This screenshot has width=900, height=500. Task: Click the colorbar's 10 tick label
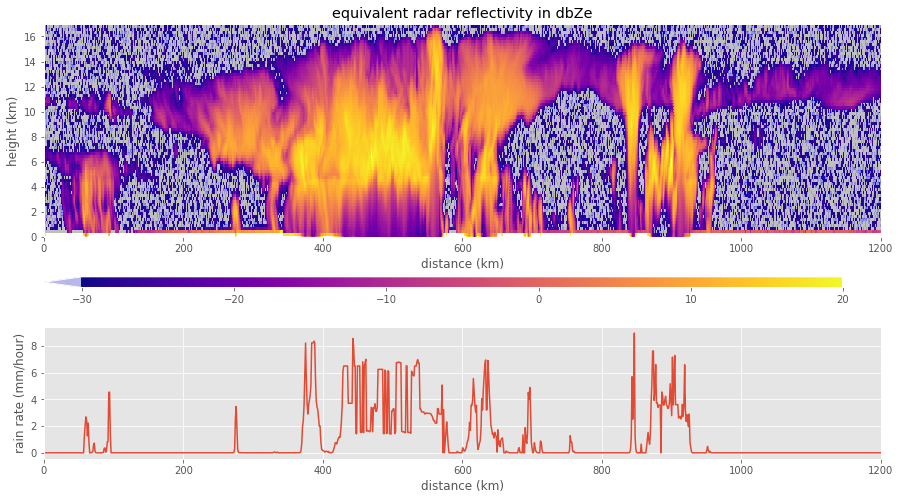tap(690, 298)
